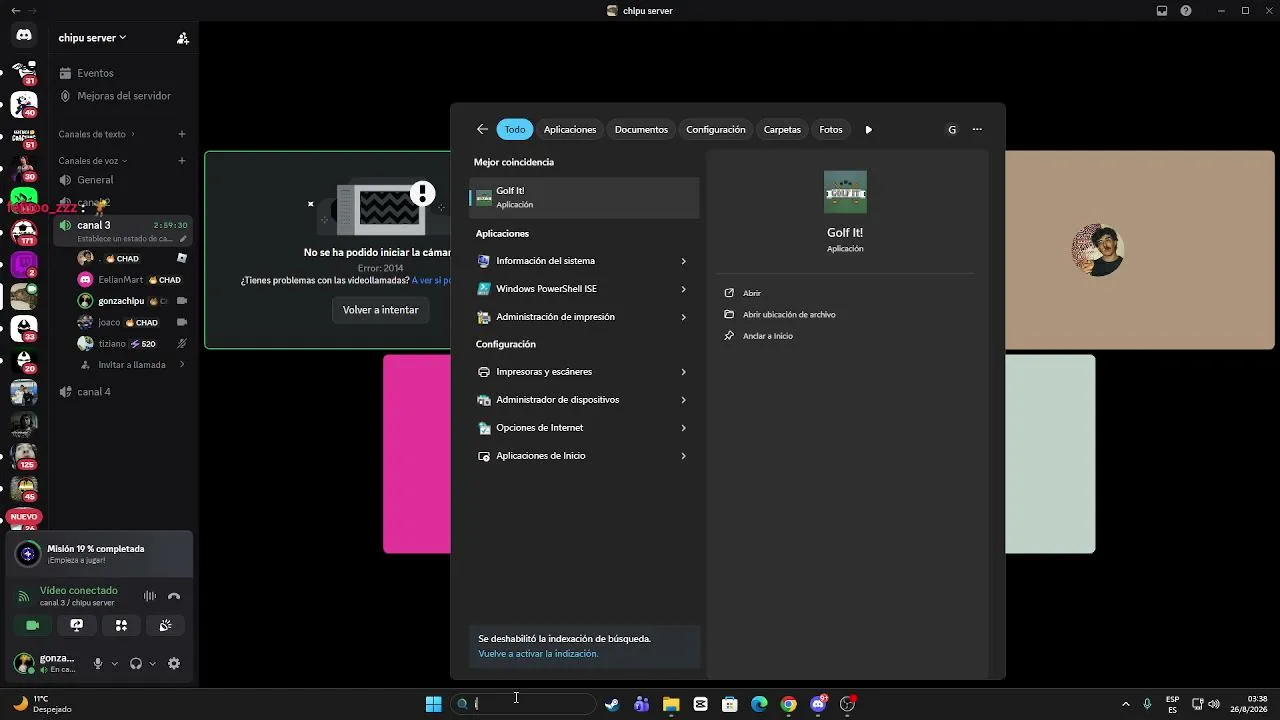Click Vuelve a activar la indización link
This screenshot has height=720, width=1280.
point(538,654)
